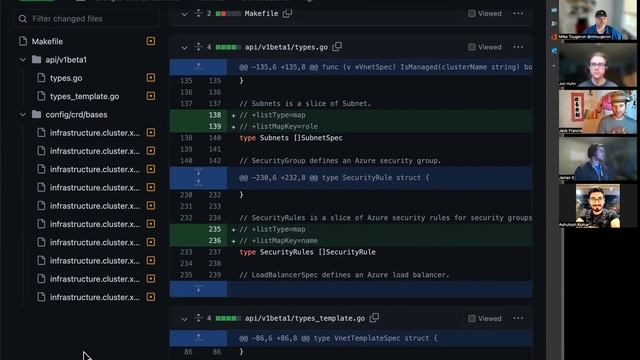Click the Makefile diff header name
640x360 pixels.
coord(261,13)
